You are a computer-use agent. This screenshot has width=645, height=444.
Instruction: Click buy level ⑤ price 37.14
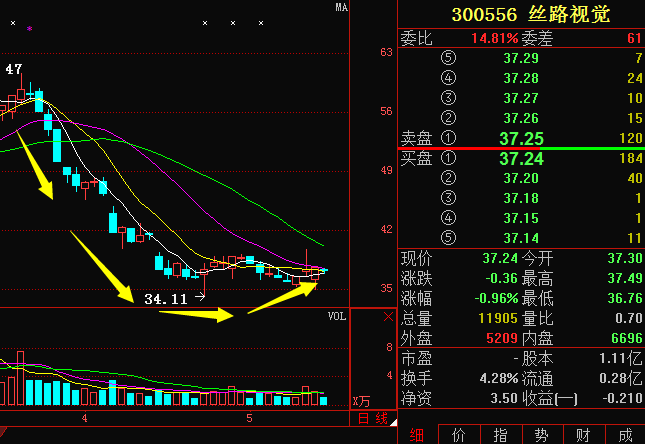521,238
